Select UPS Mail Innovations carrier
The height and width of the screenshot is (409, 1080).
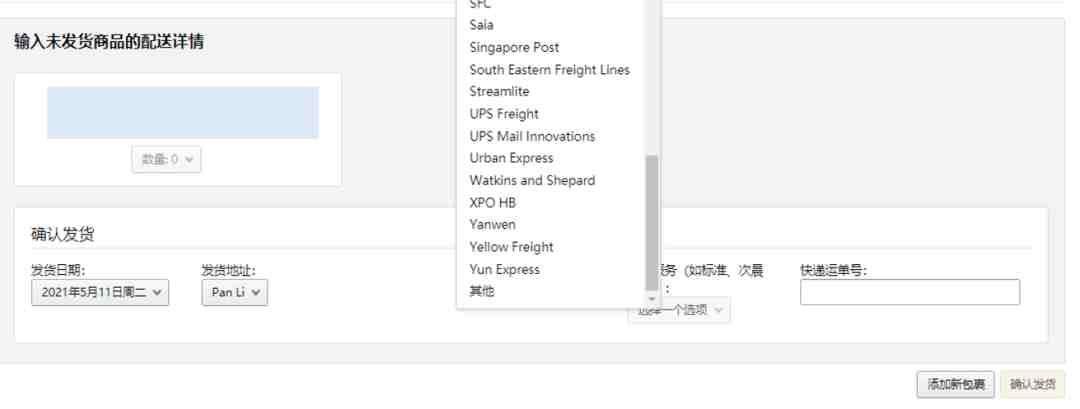click(532, 136)
